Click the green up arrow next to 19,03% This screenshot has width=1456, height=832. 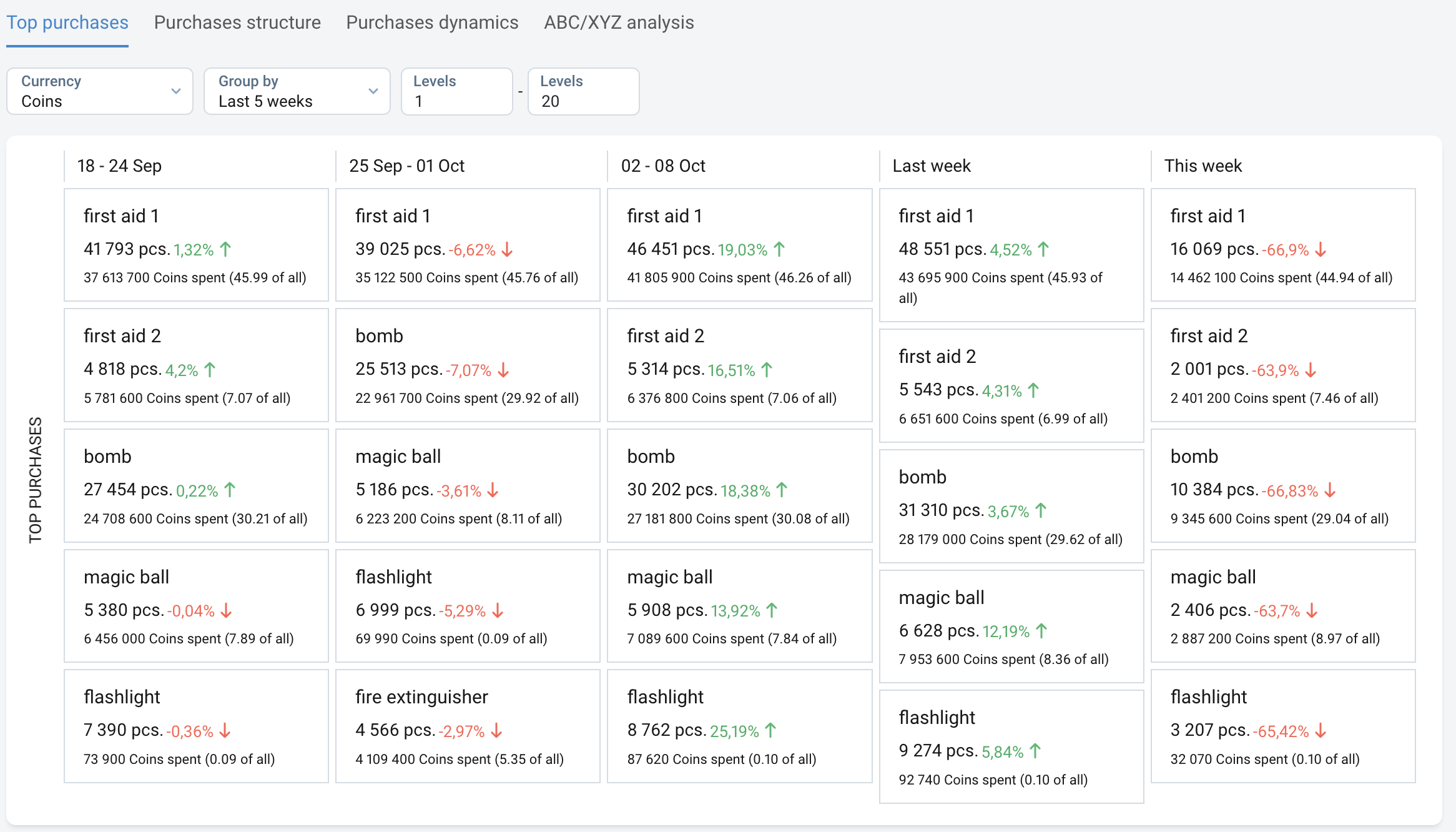click(x=779, y=249)
